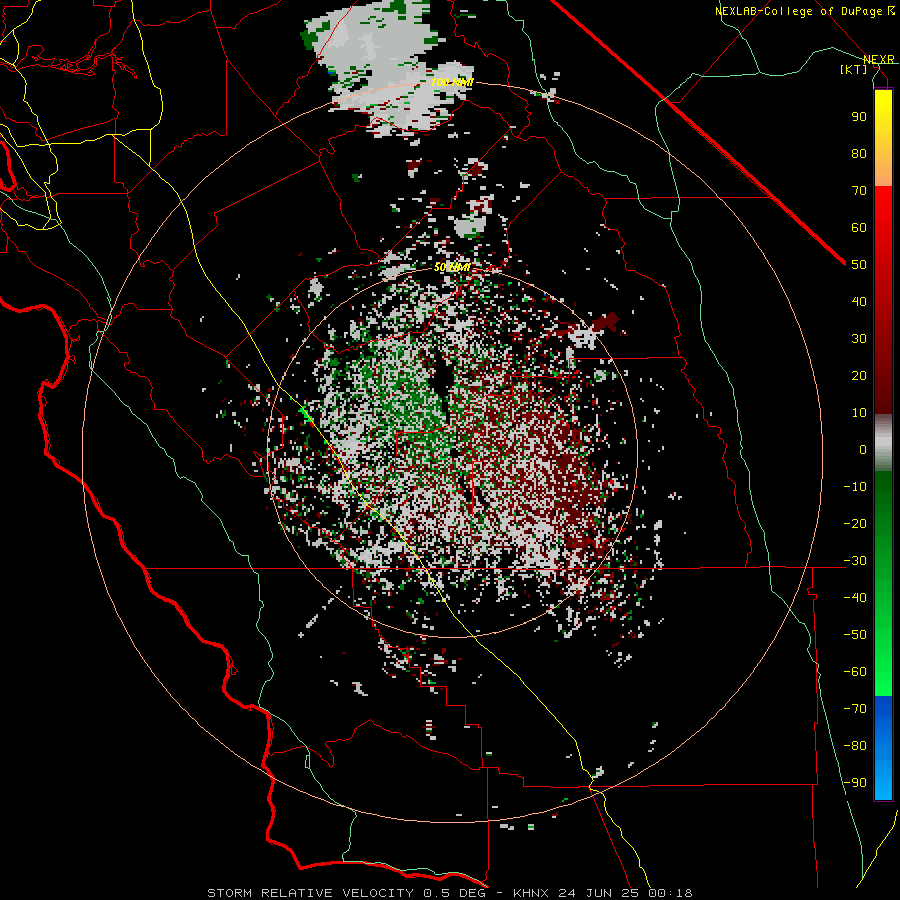
Task: Click the 30 value on velocity scale
Action: tap(859, 339)
